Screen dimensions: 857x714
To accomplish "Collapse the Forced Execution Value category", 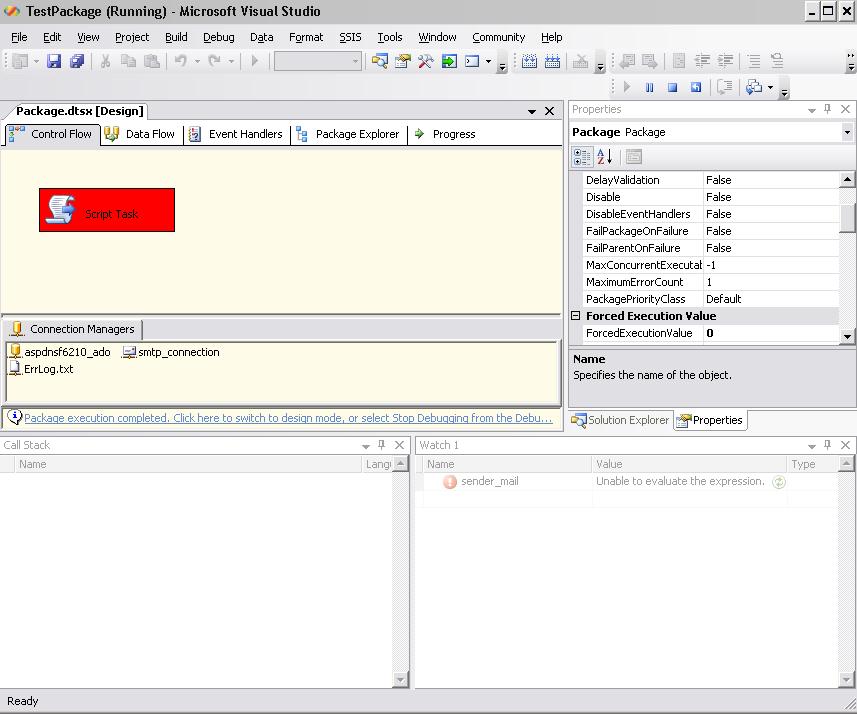I will pyautogui.click(x=576, y=316).
